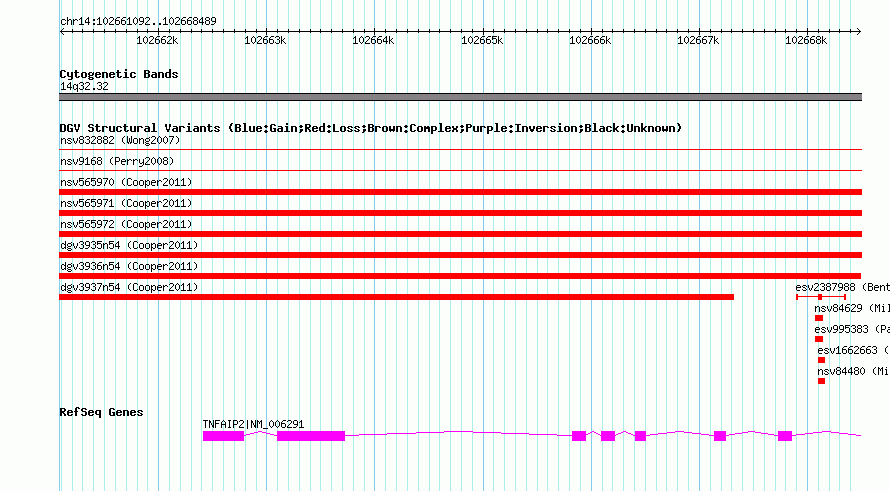Click the 102664k ruler tick label
Viewport: 890px width, 491px height.
coord(373,40)
